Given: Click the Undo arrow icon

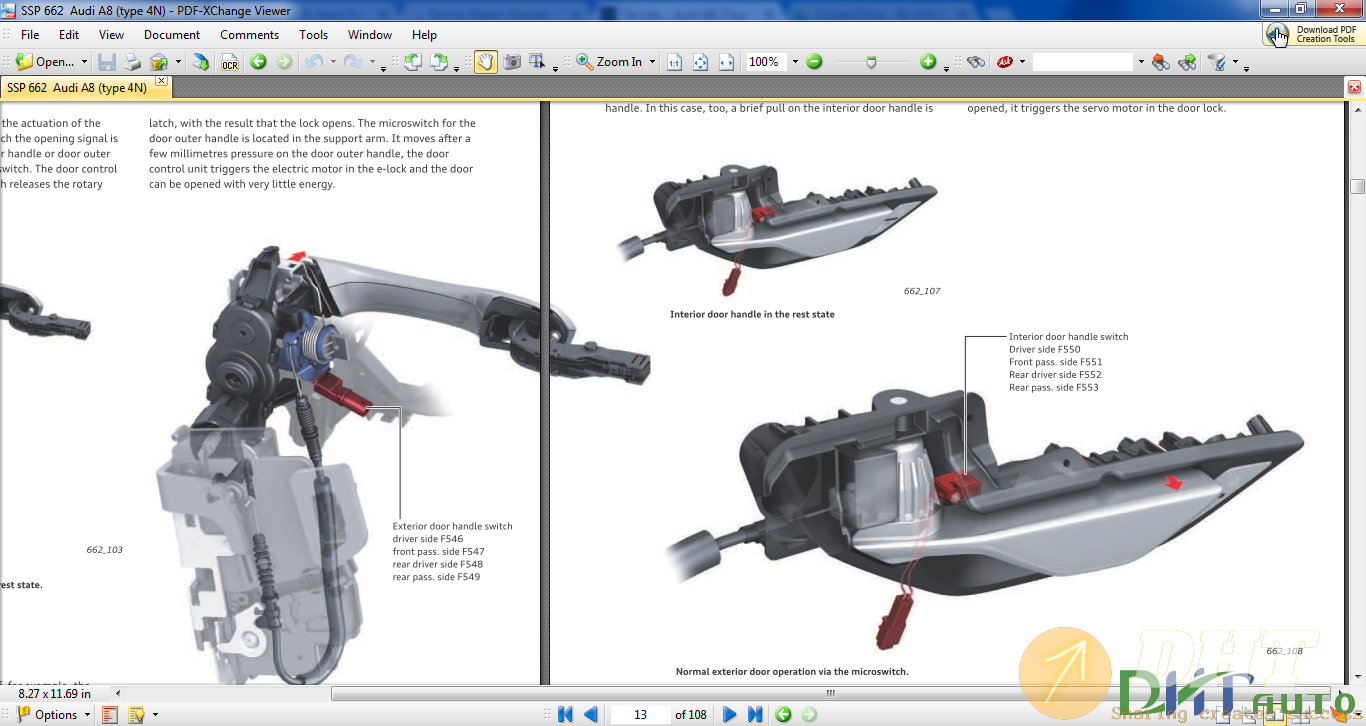Looking at the screenshot, I should 314,62.
